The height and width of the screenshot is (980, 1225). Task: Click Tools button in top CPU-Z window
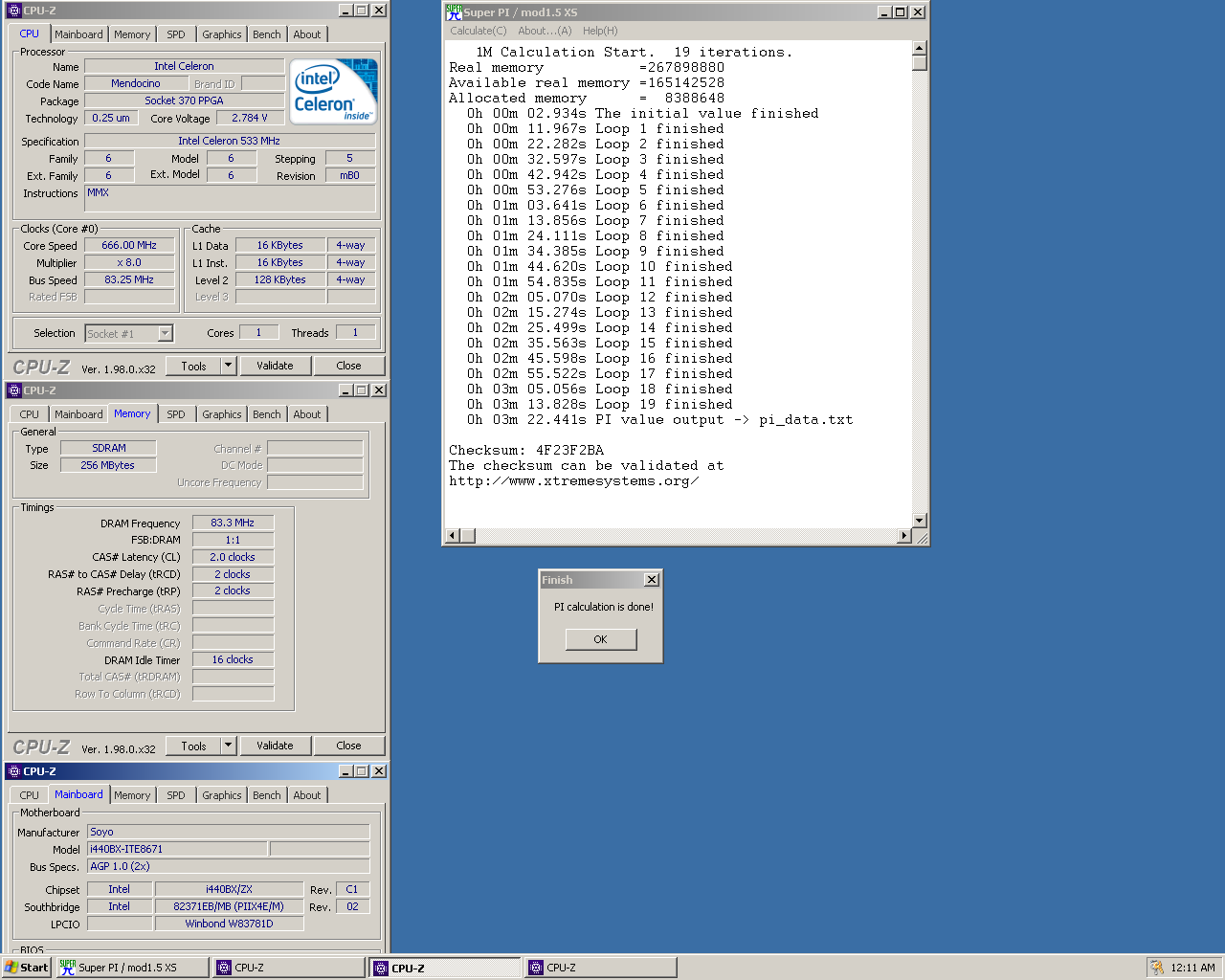point(194,366)
